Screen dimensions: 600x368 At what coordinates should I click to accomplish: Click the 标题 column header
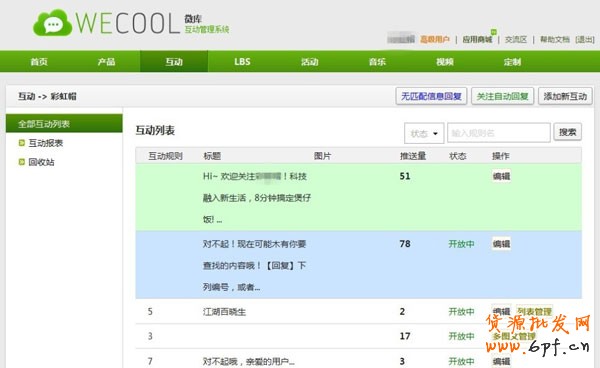tap(212, 156)
